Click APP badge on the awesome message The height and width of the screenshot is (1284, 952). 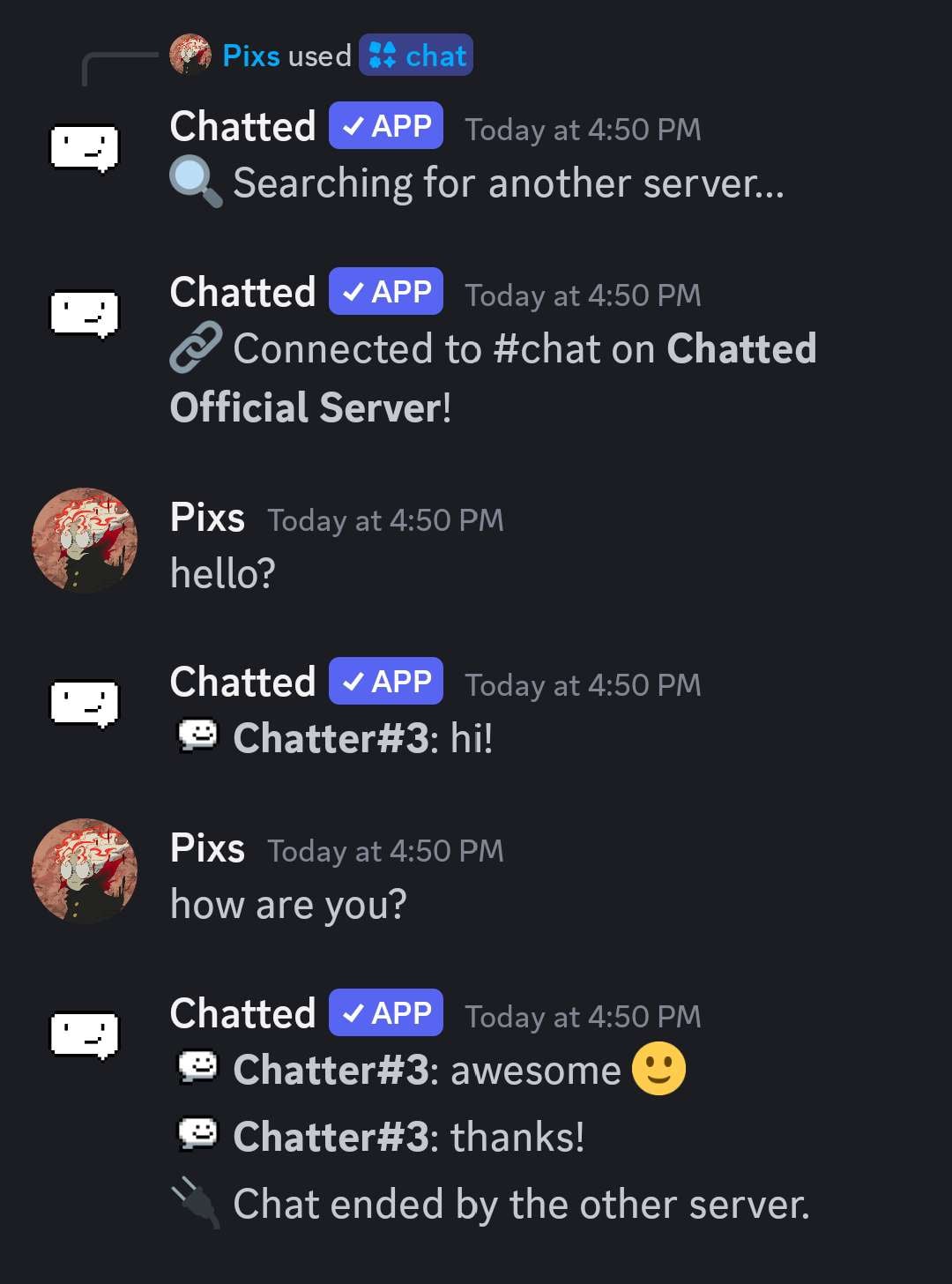coord(386,1013)
